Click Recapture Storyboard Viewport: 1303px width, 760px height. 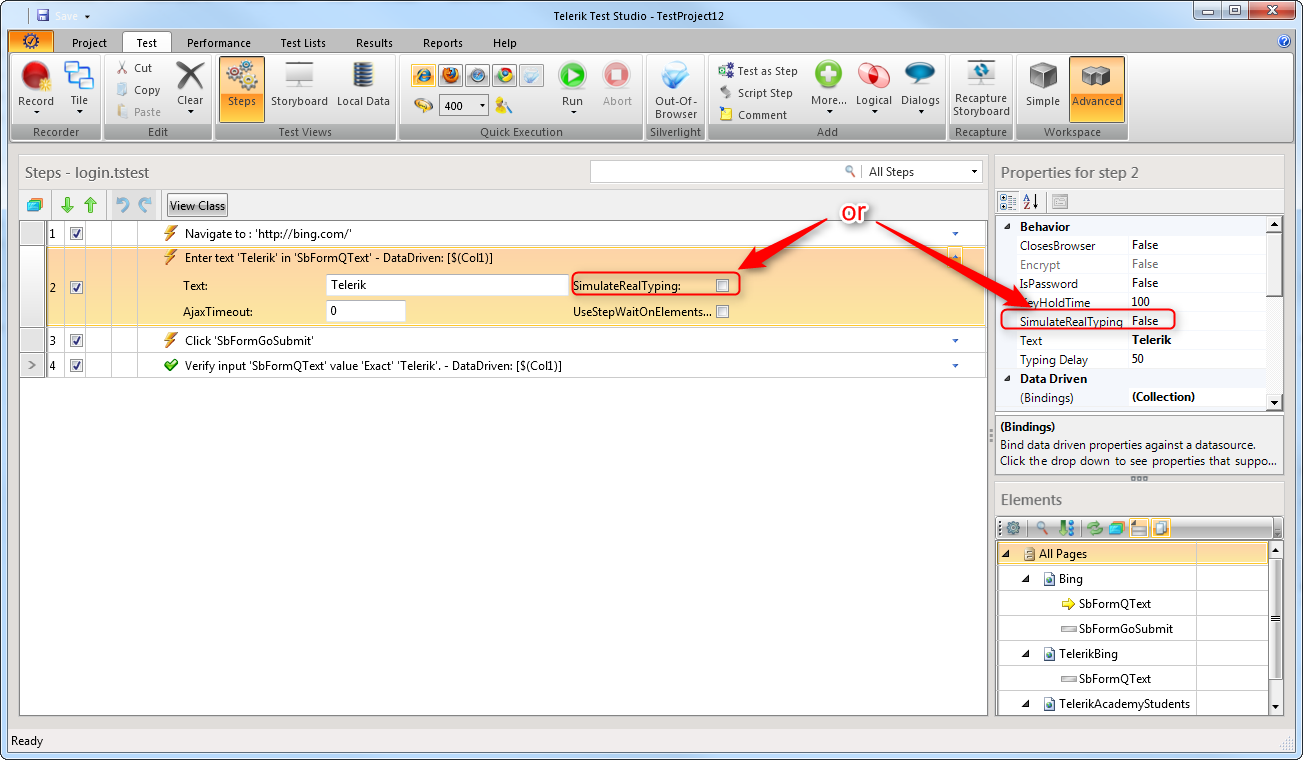coord(981,88)
